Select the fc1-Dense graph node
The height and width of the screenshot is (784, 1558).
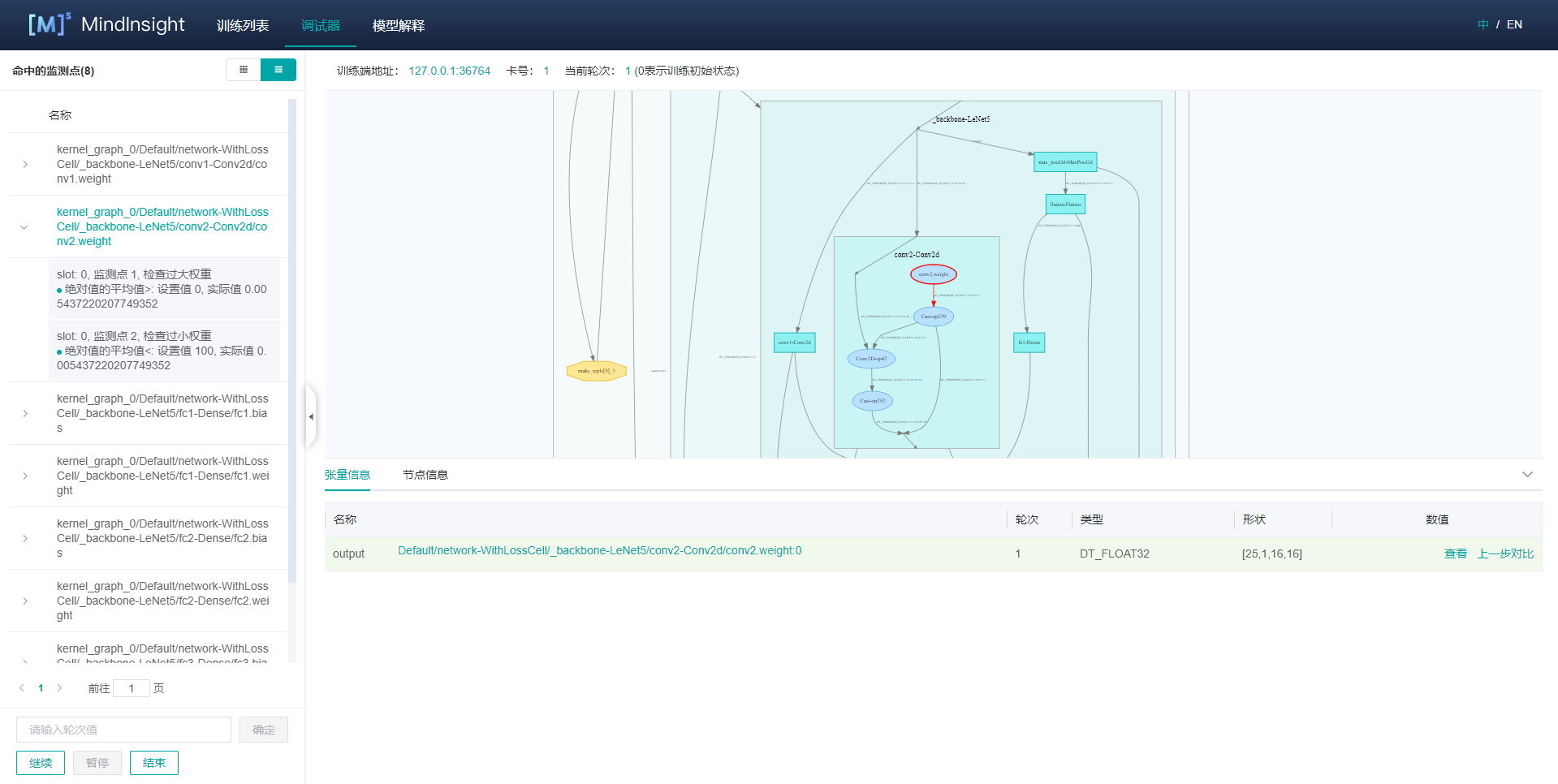(1029, 342)
